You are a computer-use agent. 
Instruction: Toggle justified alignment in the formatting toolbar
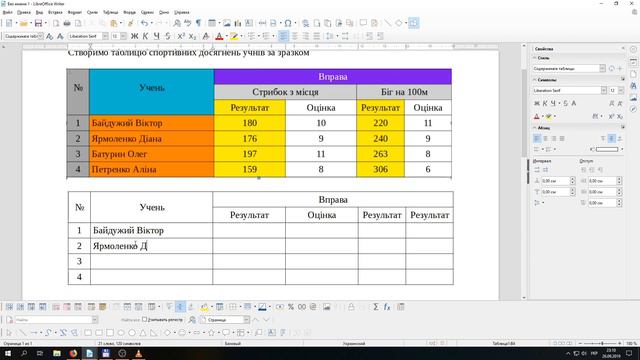[x=317, y=36]
